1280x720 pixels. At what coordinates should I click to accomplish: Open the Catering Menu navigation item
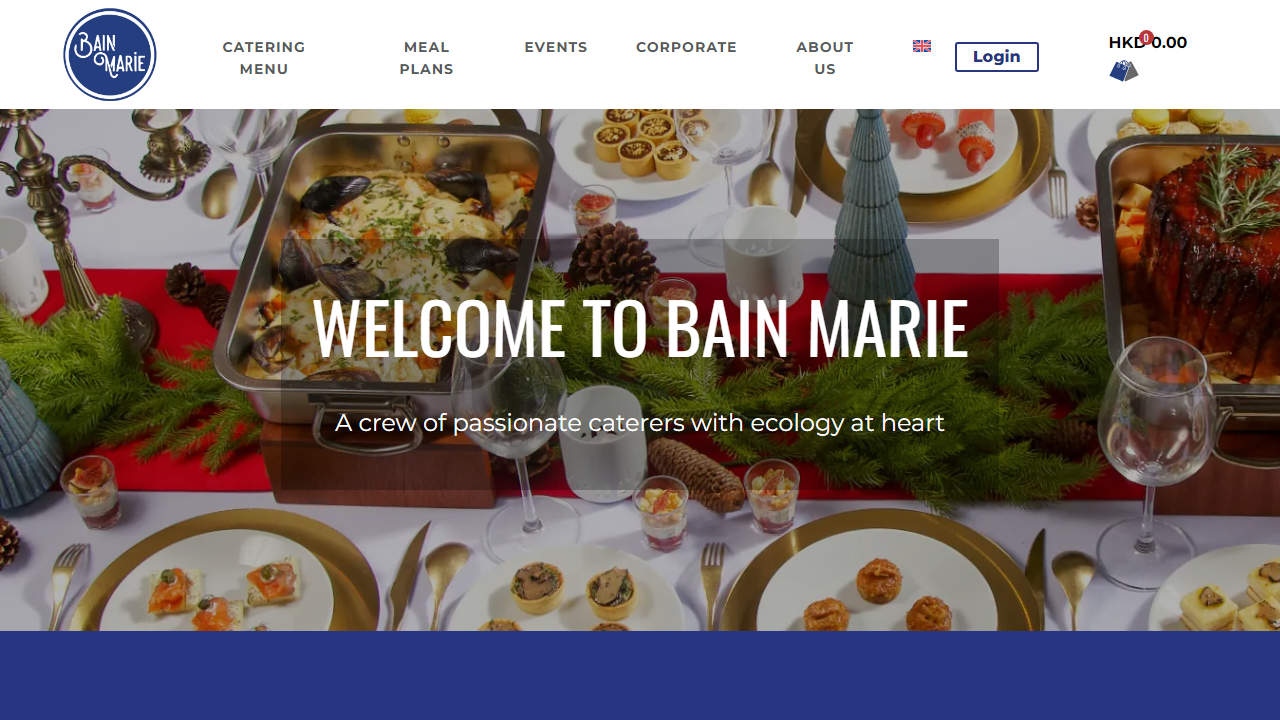(x=264, y=58)
